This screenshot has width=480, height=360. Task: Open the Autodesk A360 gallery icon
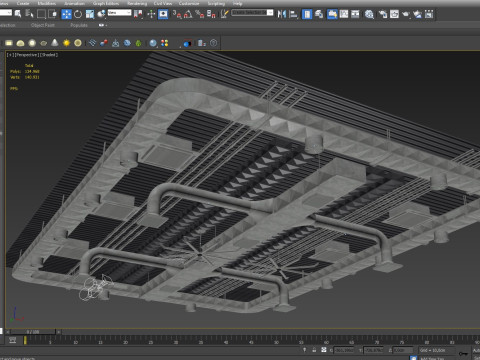[x=429, y=14]
